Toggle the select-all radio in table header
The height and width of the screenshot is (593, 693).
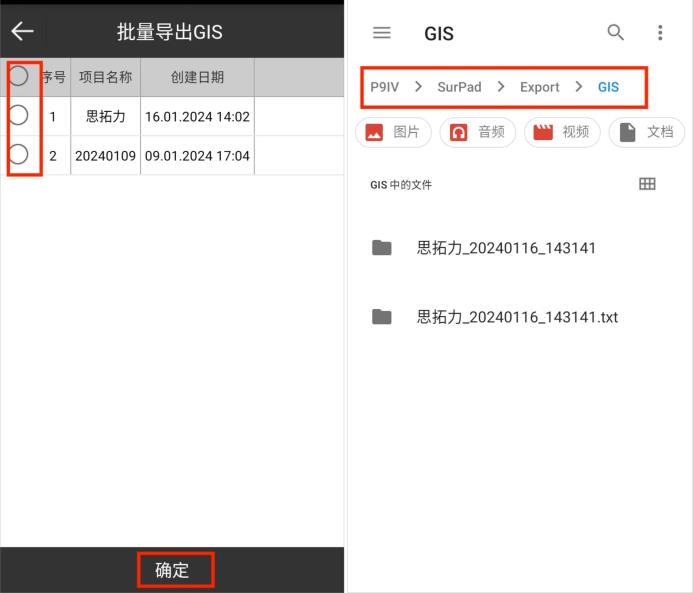coord(18,76)
